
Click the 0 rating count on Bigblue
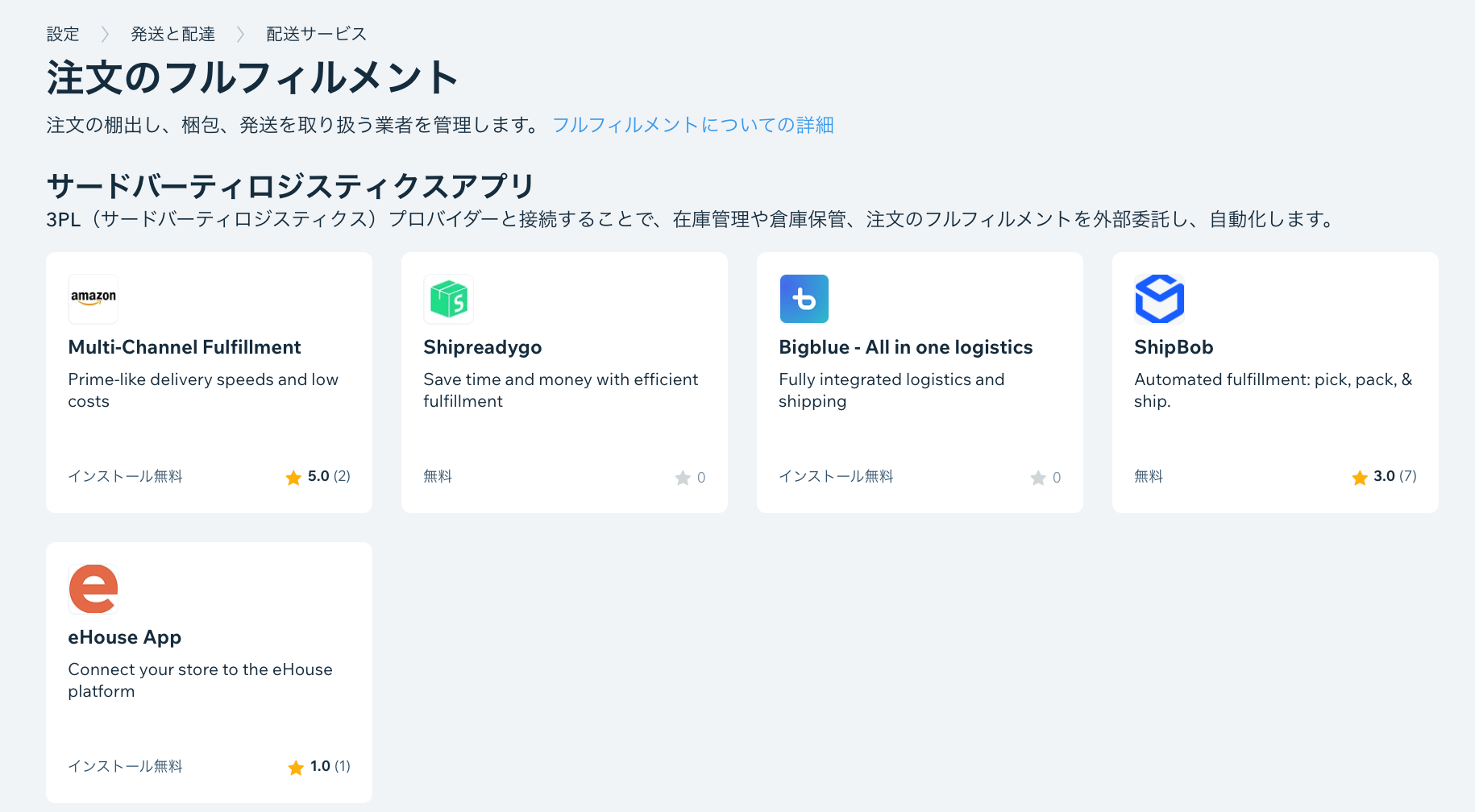click(x=1057, y=478)
